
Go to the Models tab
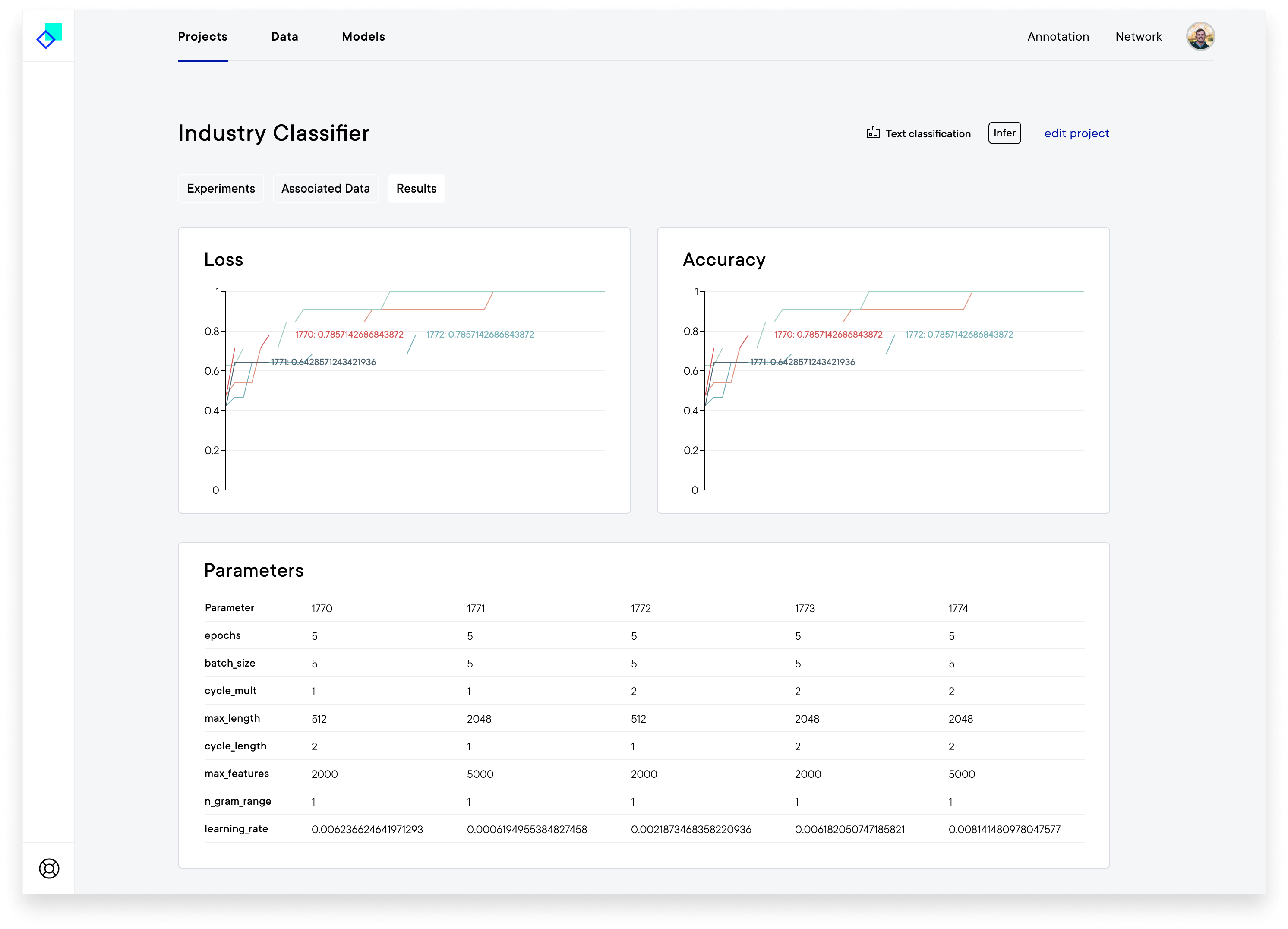click(x=363, y=36)
